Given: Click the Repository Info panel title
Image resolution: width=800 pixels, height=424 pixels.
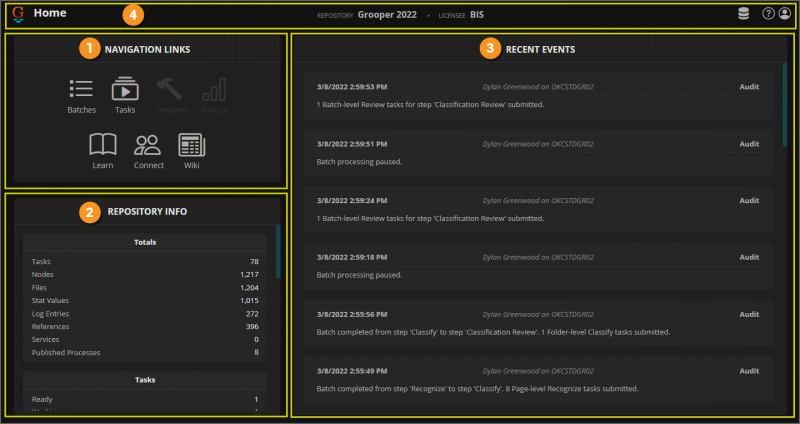Looking at the screenshot, I should [147, 212].
